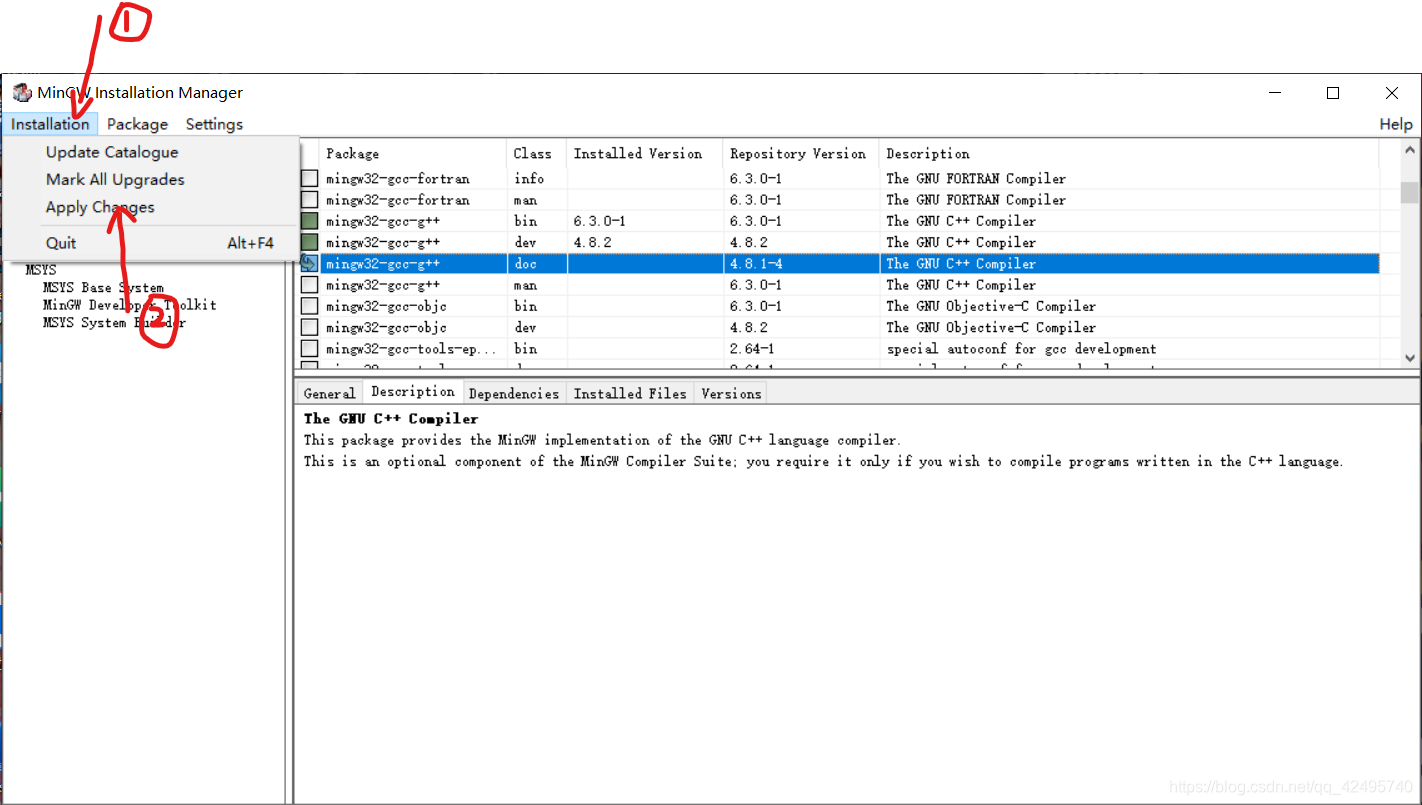
Task: Toggle installed checkbox for mingw32-gcc-g++ bin
Action: (310, 221)
